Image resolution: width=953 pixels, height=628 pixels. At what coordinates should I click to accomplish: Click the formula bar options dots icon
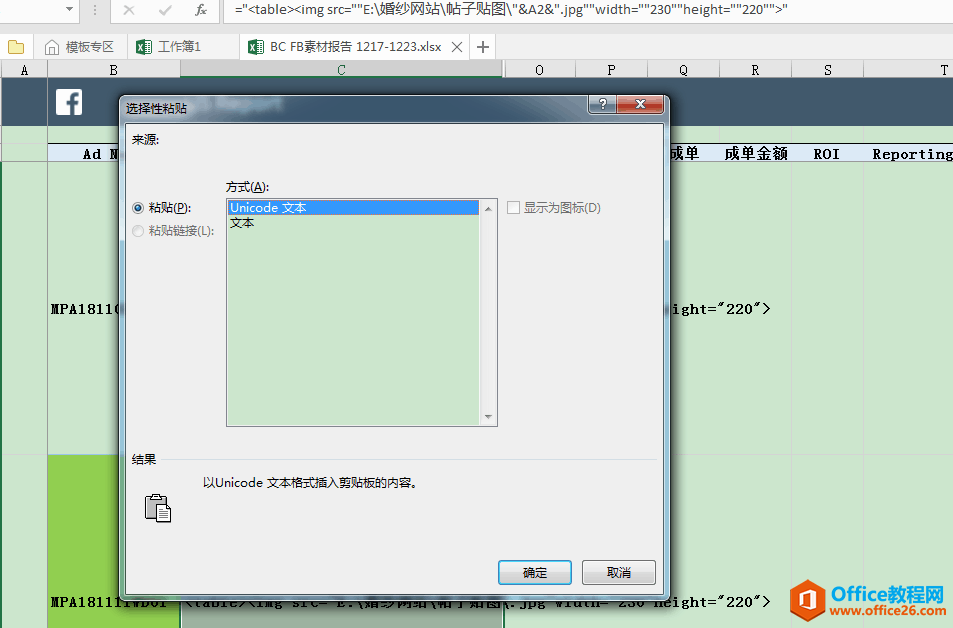click(x=95, y=10)
